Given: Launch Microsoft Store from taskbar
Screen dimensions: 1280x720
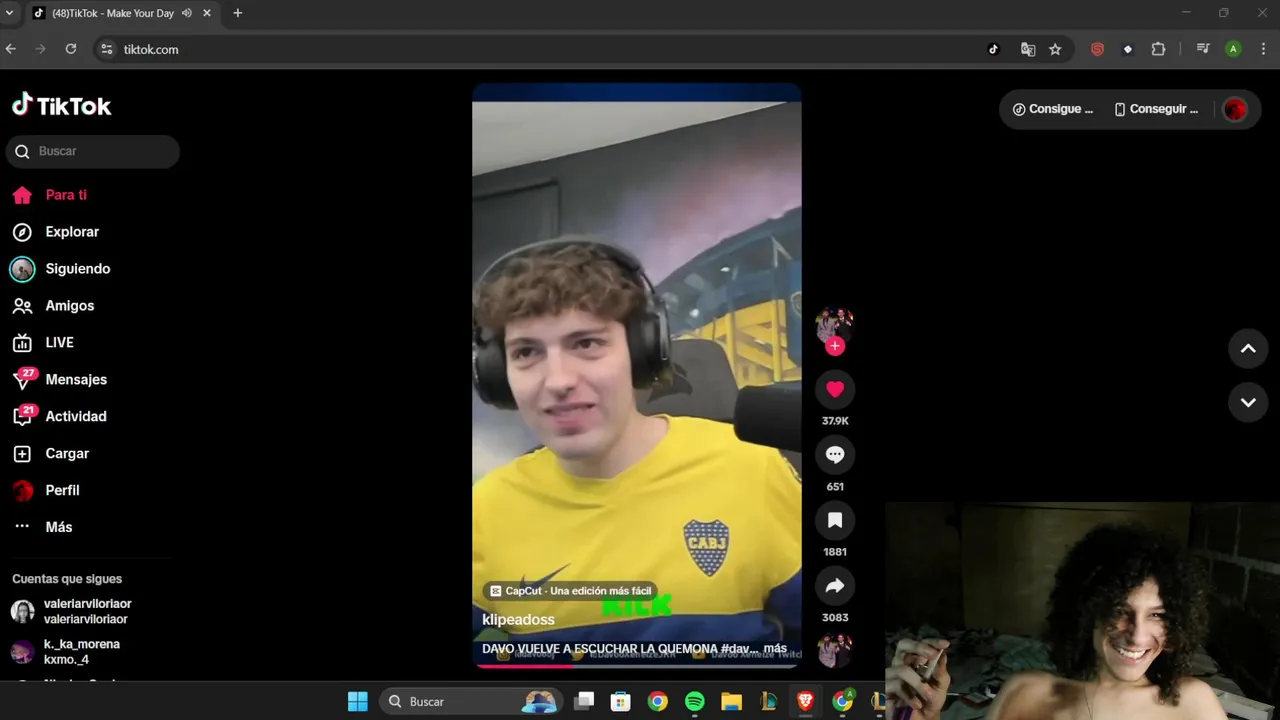Looking at the screenshot, I should click(x=620, y=702).
